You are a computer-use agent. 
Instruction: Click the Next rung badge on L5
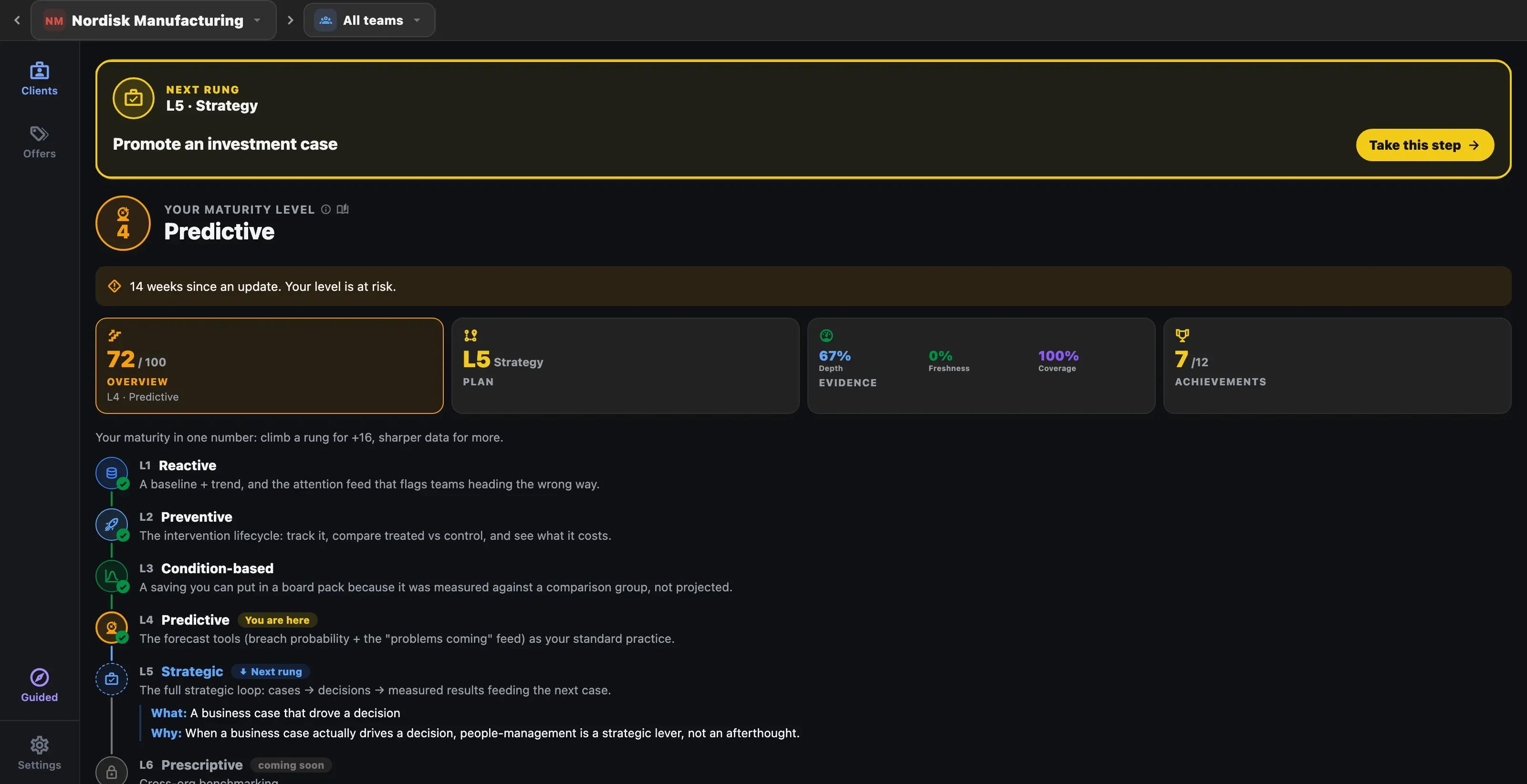(271, 671)
